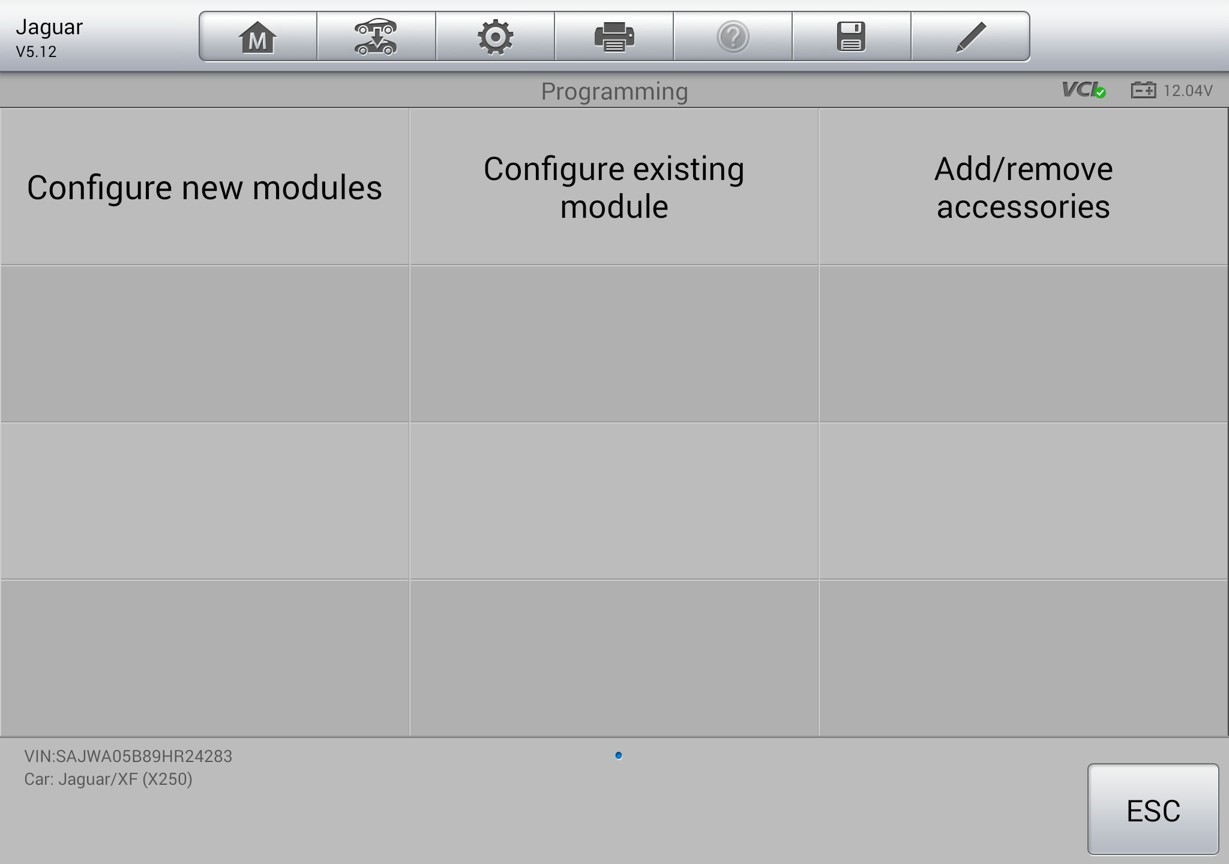Go to the home M icon
Viewport: 1229px width, 864px height.
pyautogui.click(x=258, y=37)
